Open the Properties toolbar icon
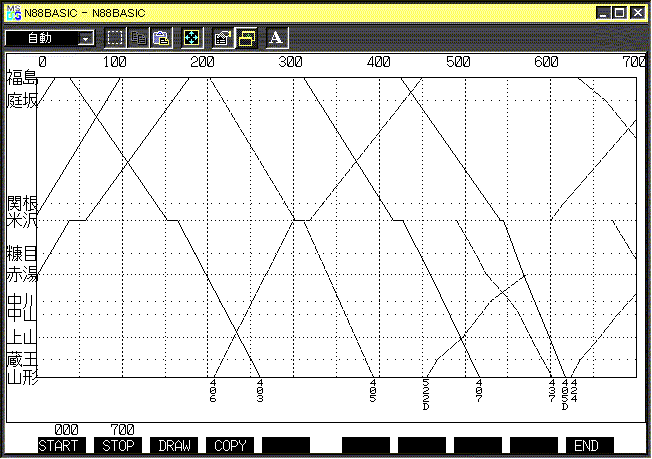This screenshot has width=652, height=459. 223,38
